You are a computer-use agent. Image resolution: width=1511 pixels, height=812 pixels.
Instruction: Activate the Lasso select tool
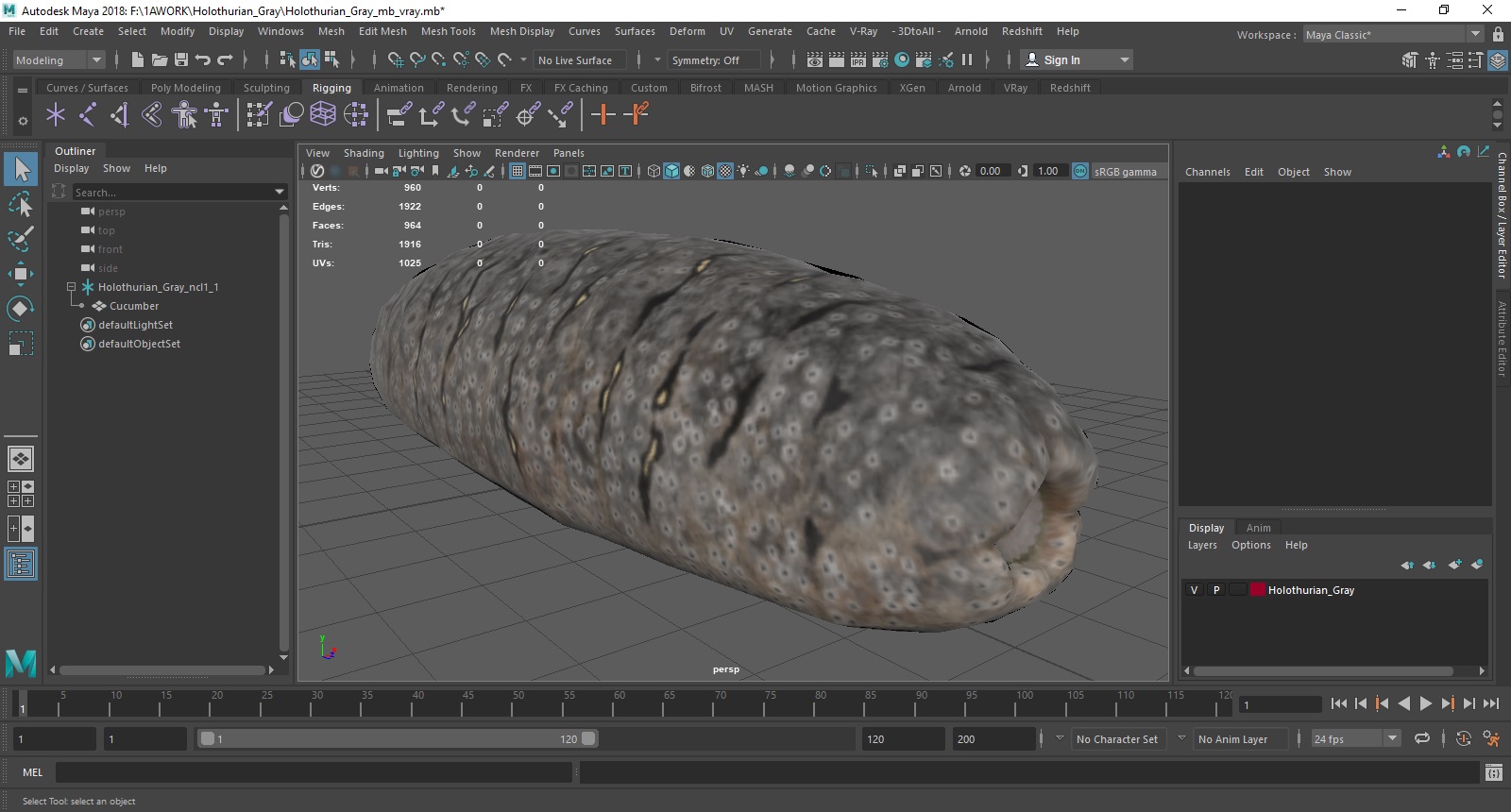coord(21,204)
